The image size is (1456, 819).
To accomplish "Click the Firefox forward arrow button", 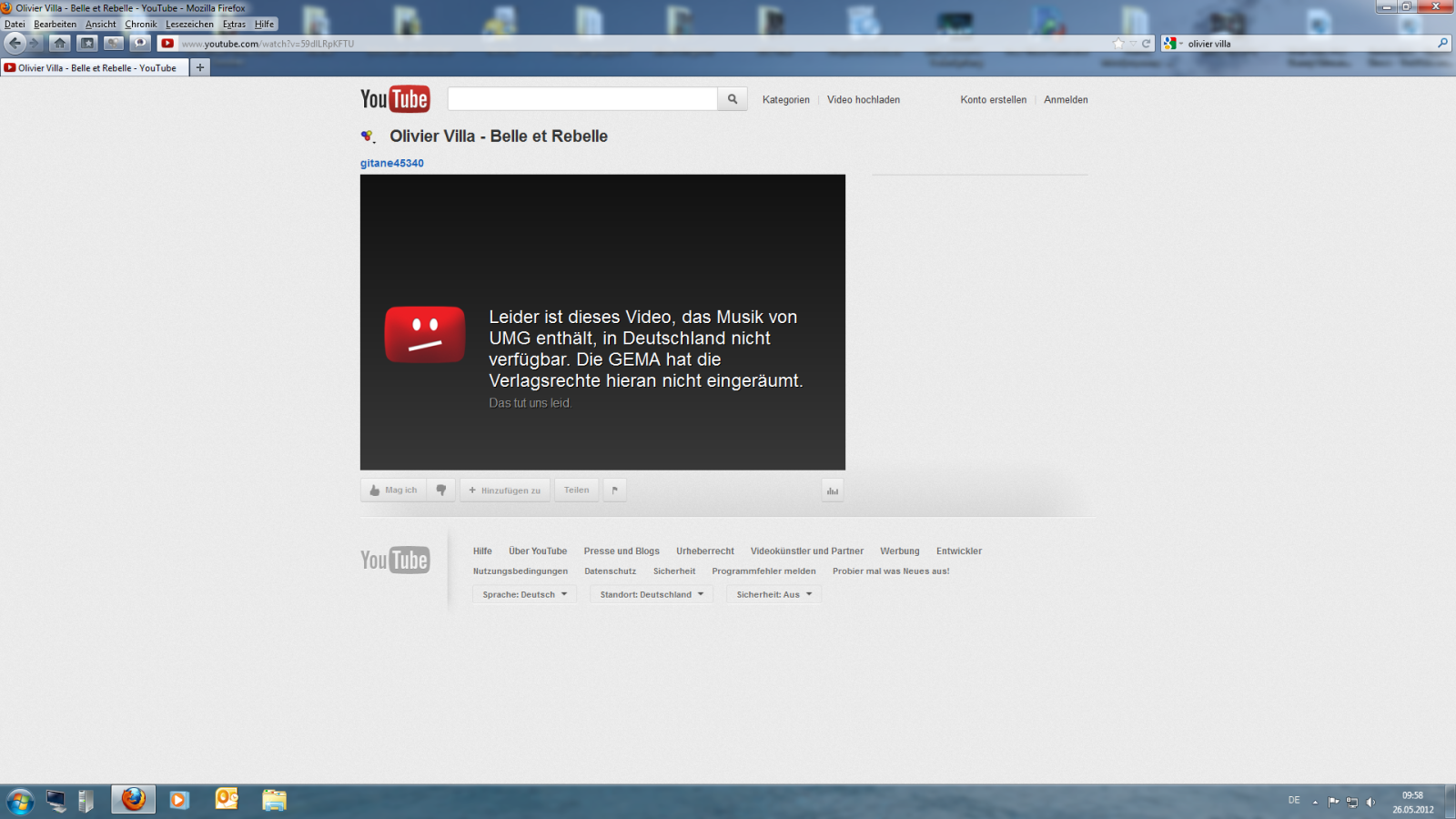I will (35, 43).
